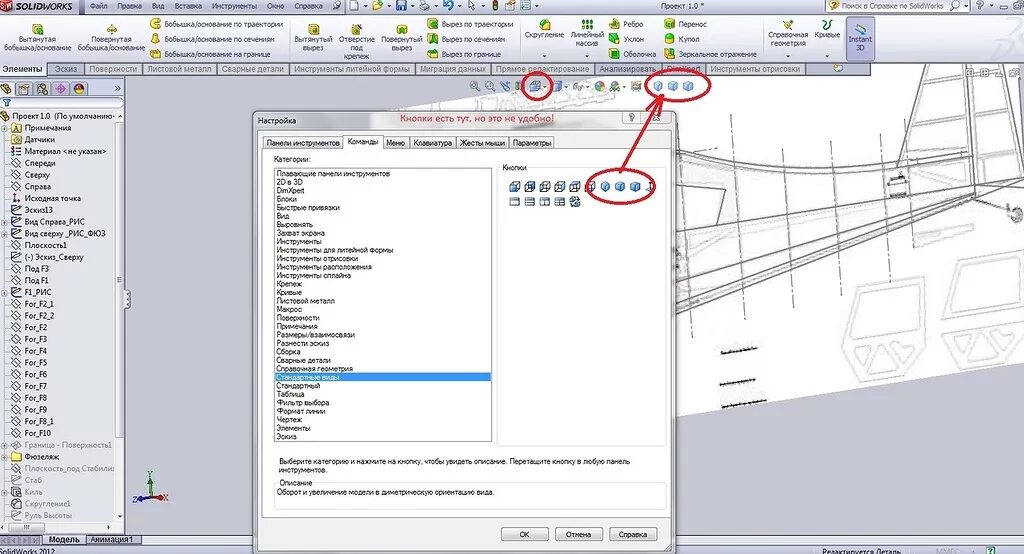Viewport: 1024px width, 554px height.
Task: Open the Файл menu
Action: [x=99, y=6]
